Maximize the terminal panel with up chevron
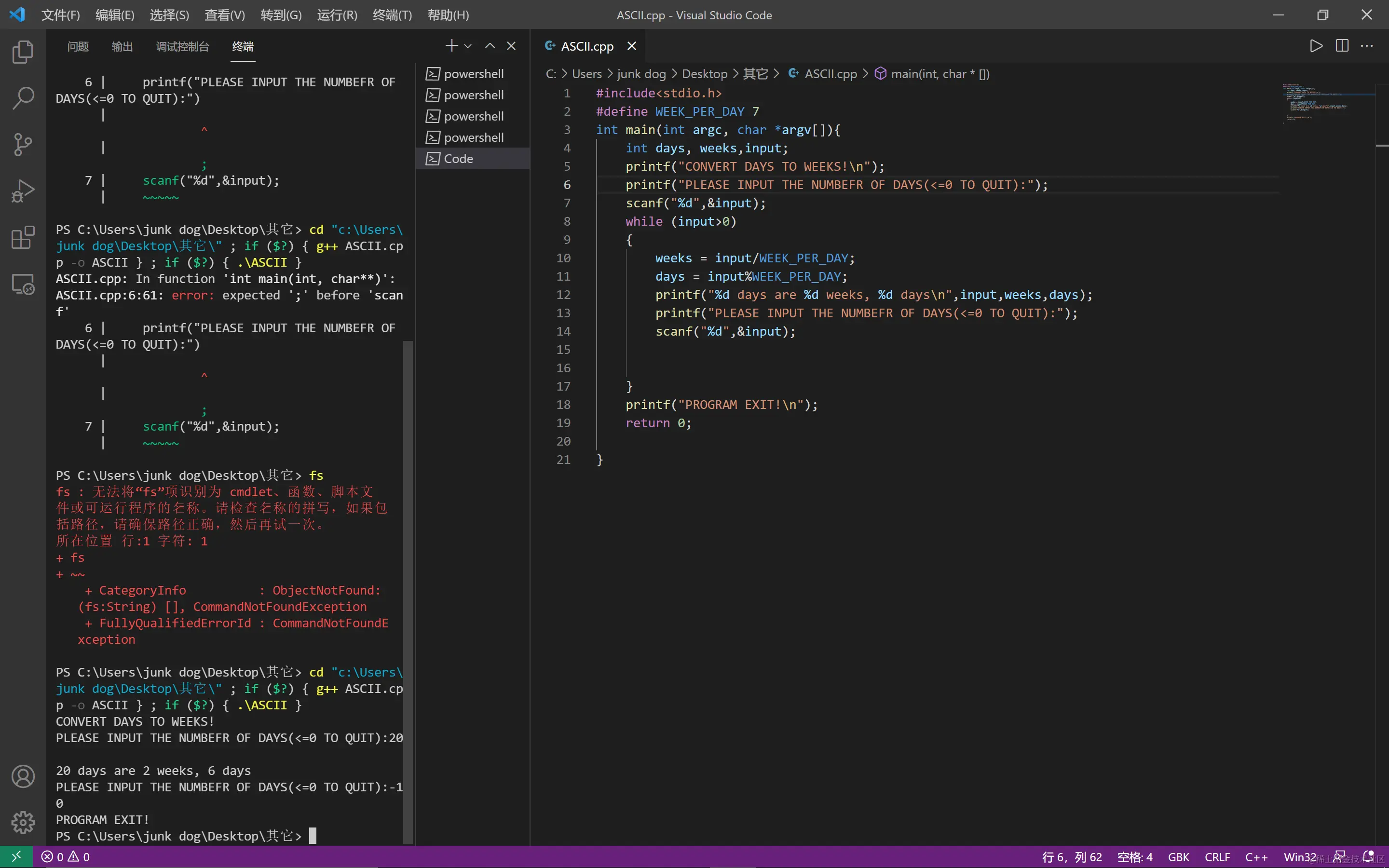 pos(490,46)
